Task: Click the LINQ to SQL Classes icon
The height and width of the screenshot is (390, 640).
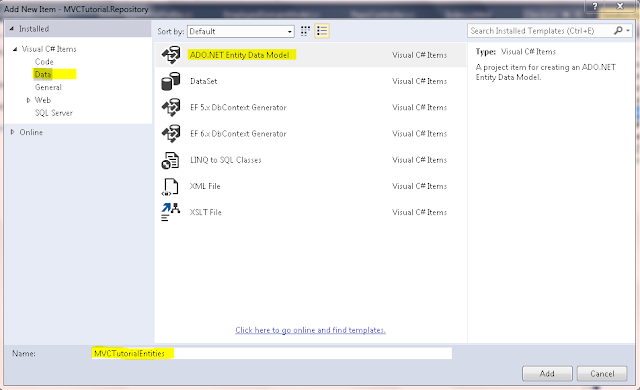Action: (x=170, y=160)
